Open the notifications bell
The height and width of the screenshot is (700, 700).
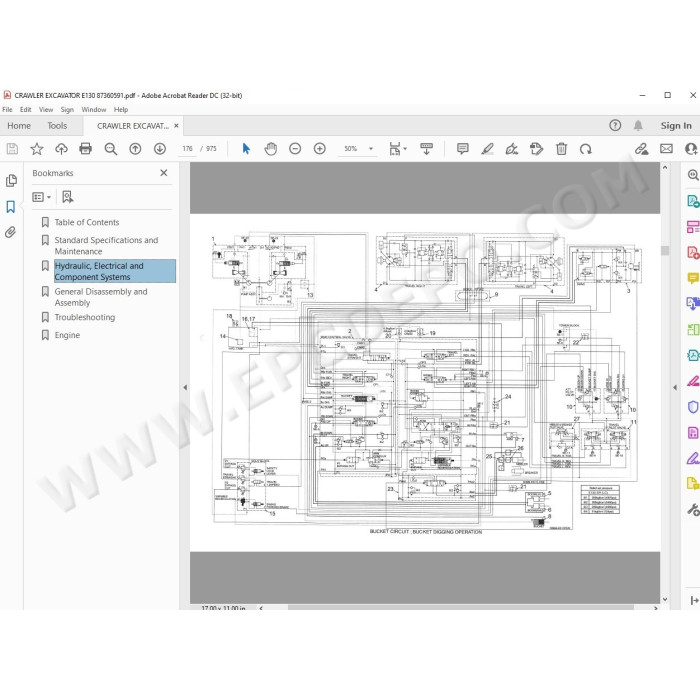(638, 125)
